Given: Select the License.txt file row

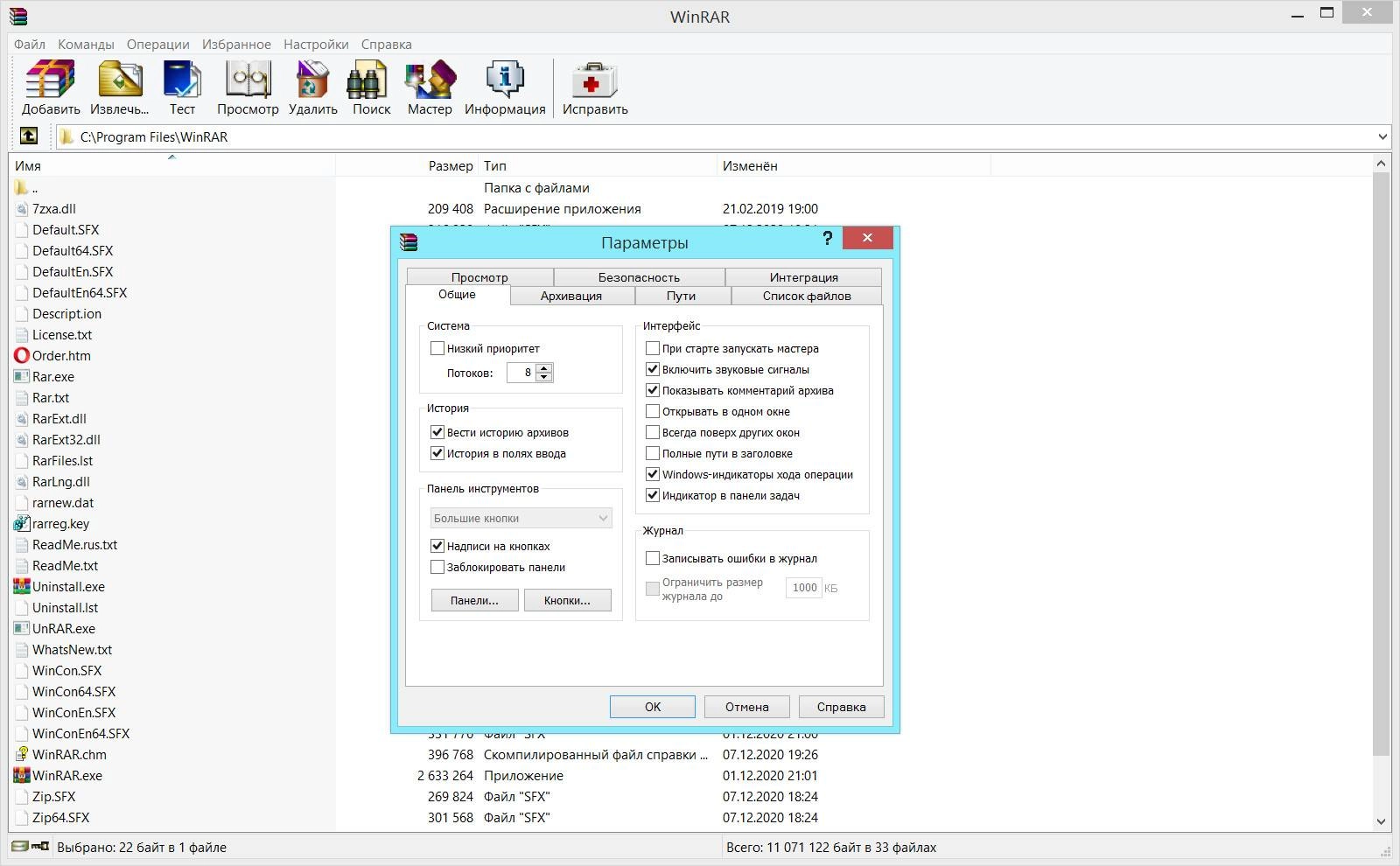Looking at the screenshot, I should (61, 334).
